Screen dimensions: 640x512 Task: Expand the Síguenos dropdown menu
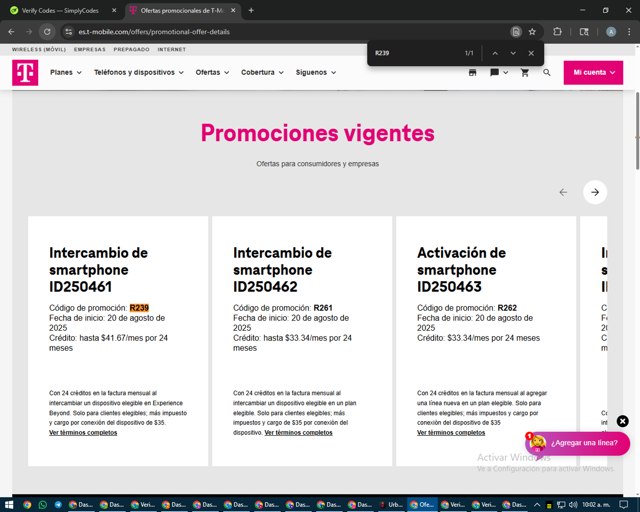coord(316,72)
